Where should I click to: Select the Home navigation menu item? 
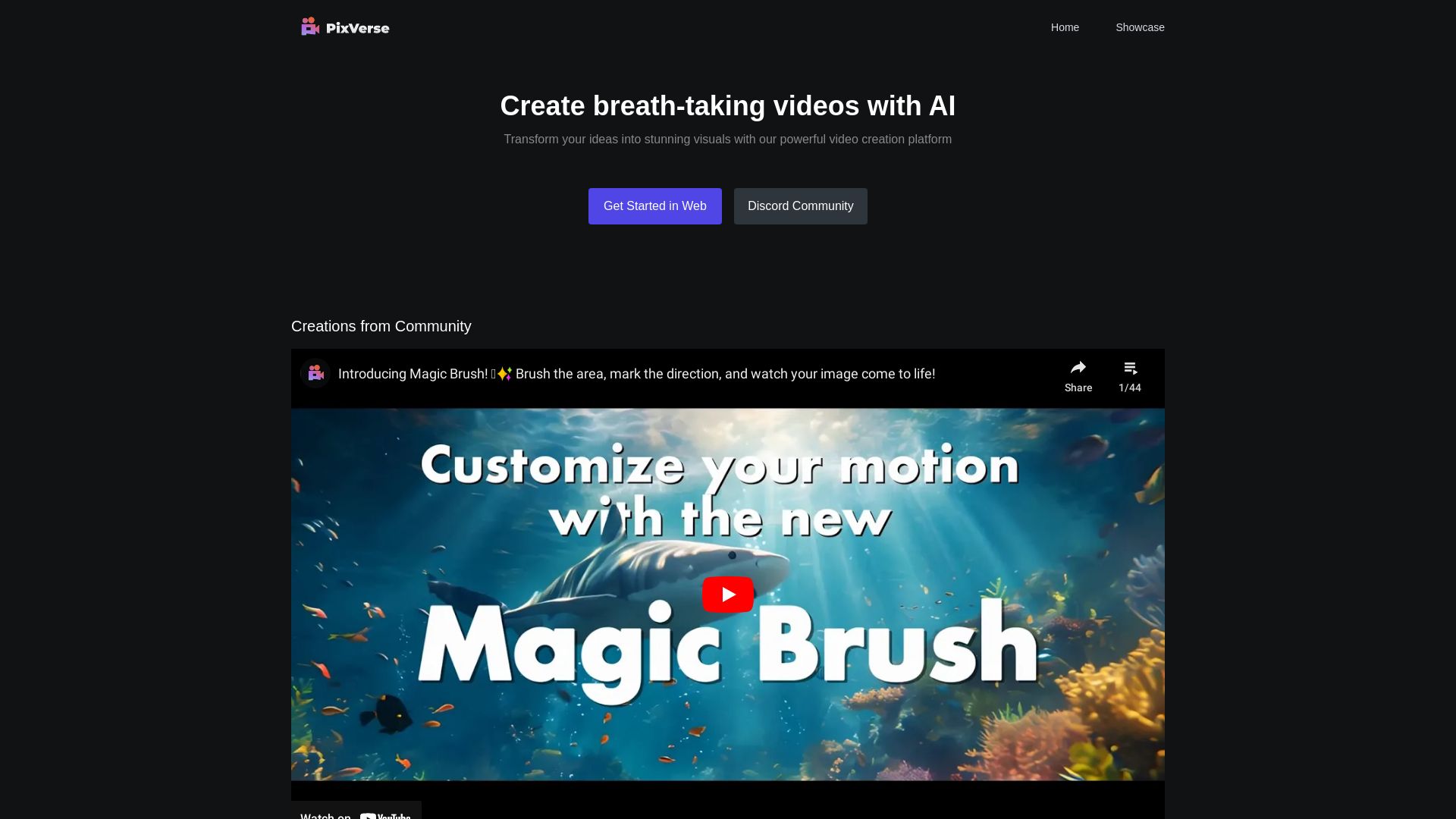1065,27
